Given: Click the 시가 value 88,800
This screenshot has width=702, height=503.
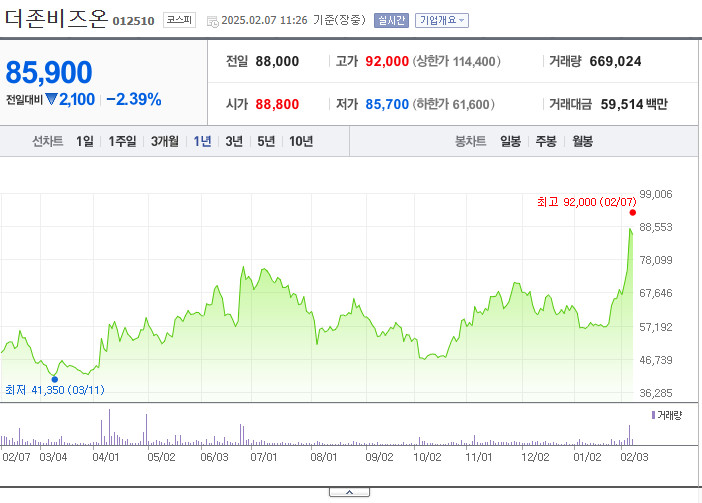Looking at the screenshot, I should [277, 104].
